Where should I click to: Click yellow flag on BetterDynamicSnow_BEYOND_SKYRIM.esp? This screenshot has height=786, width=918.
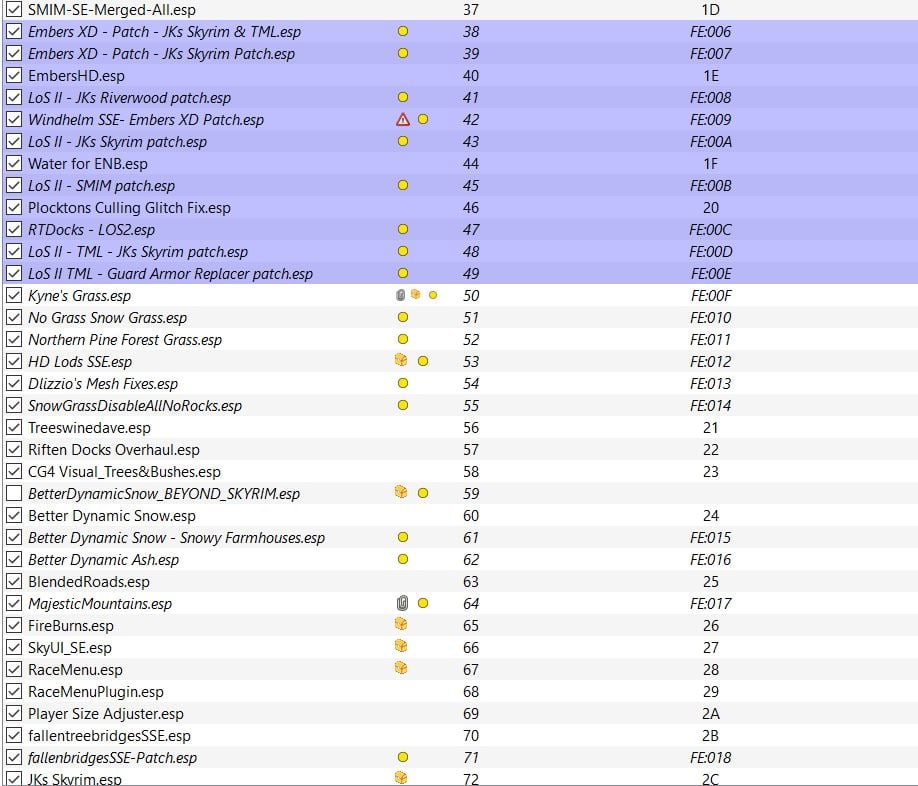click(x=423, y=493)
